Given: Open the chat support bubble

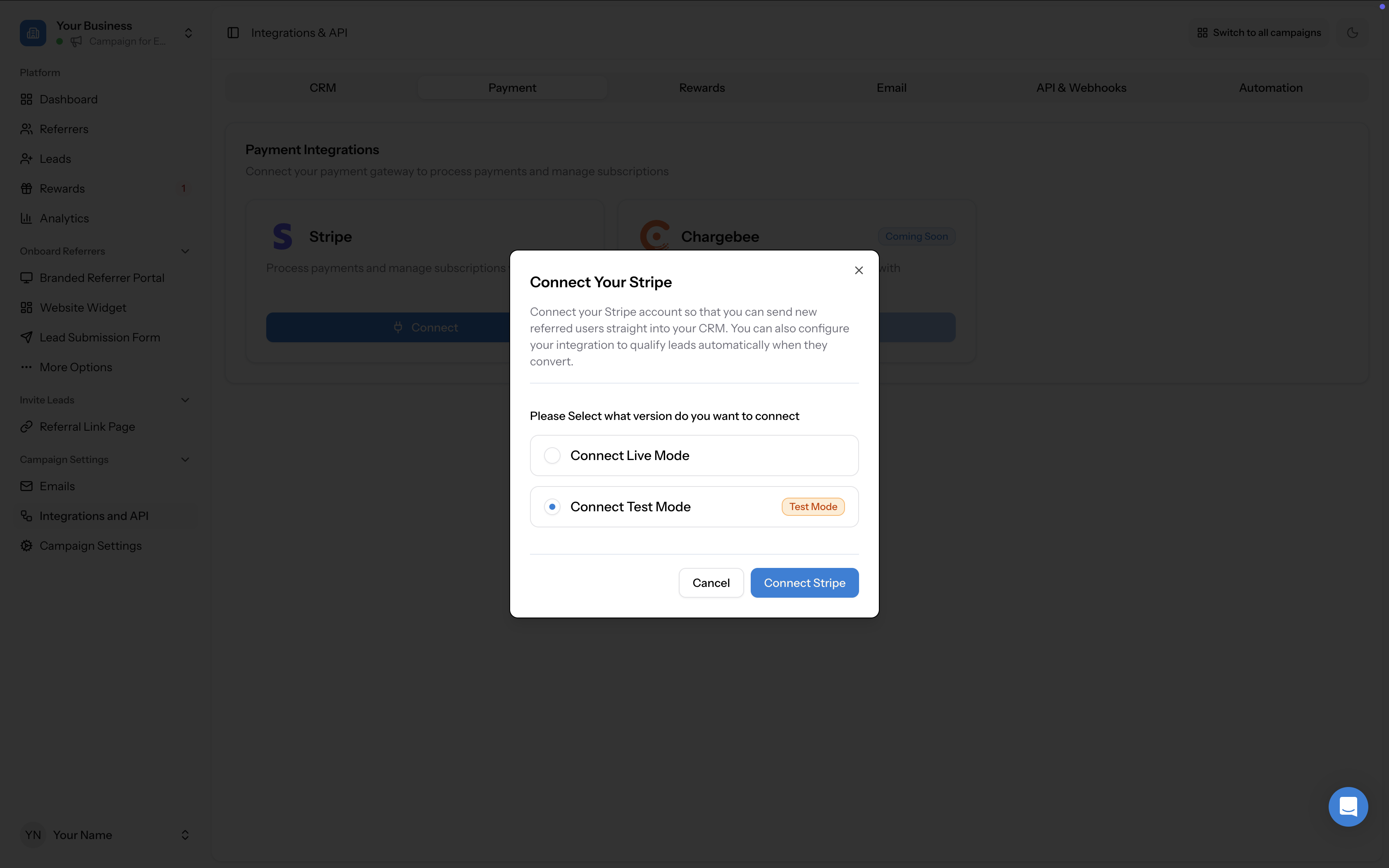Looking at the screenshot, I should 1348,806.
